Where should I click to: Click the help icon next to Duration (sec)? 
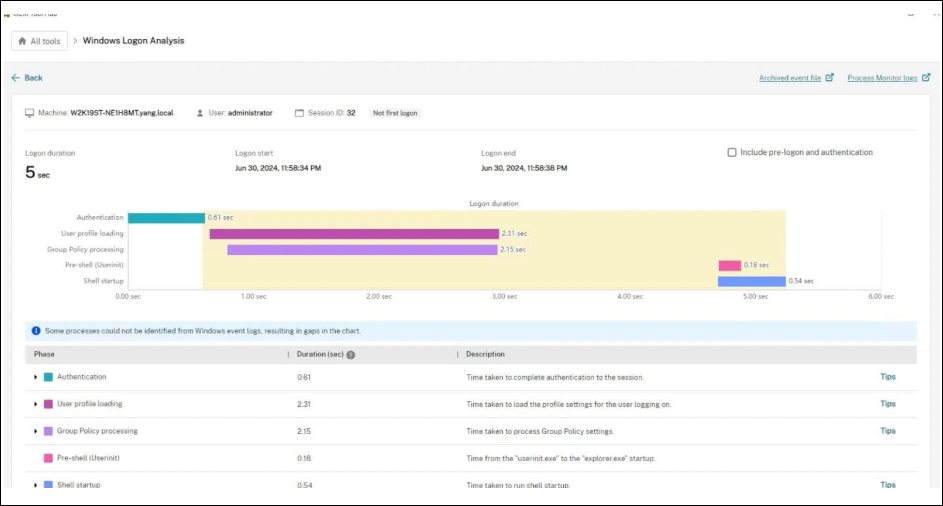(x=351, y=355)
